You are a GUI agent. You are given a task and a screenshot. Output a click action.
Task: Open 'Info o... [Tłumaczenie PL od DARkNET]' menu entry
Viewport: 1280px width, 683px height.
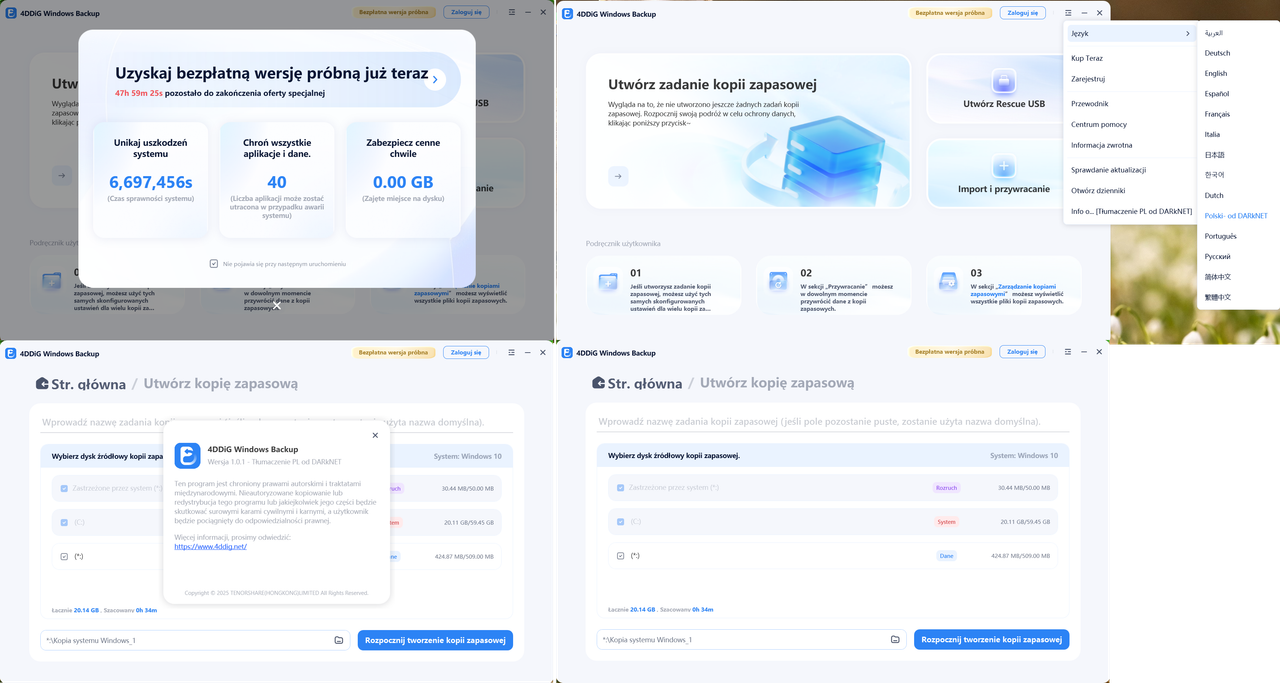1130,212
